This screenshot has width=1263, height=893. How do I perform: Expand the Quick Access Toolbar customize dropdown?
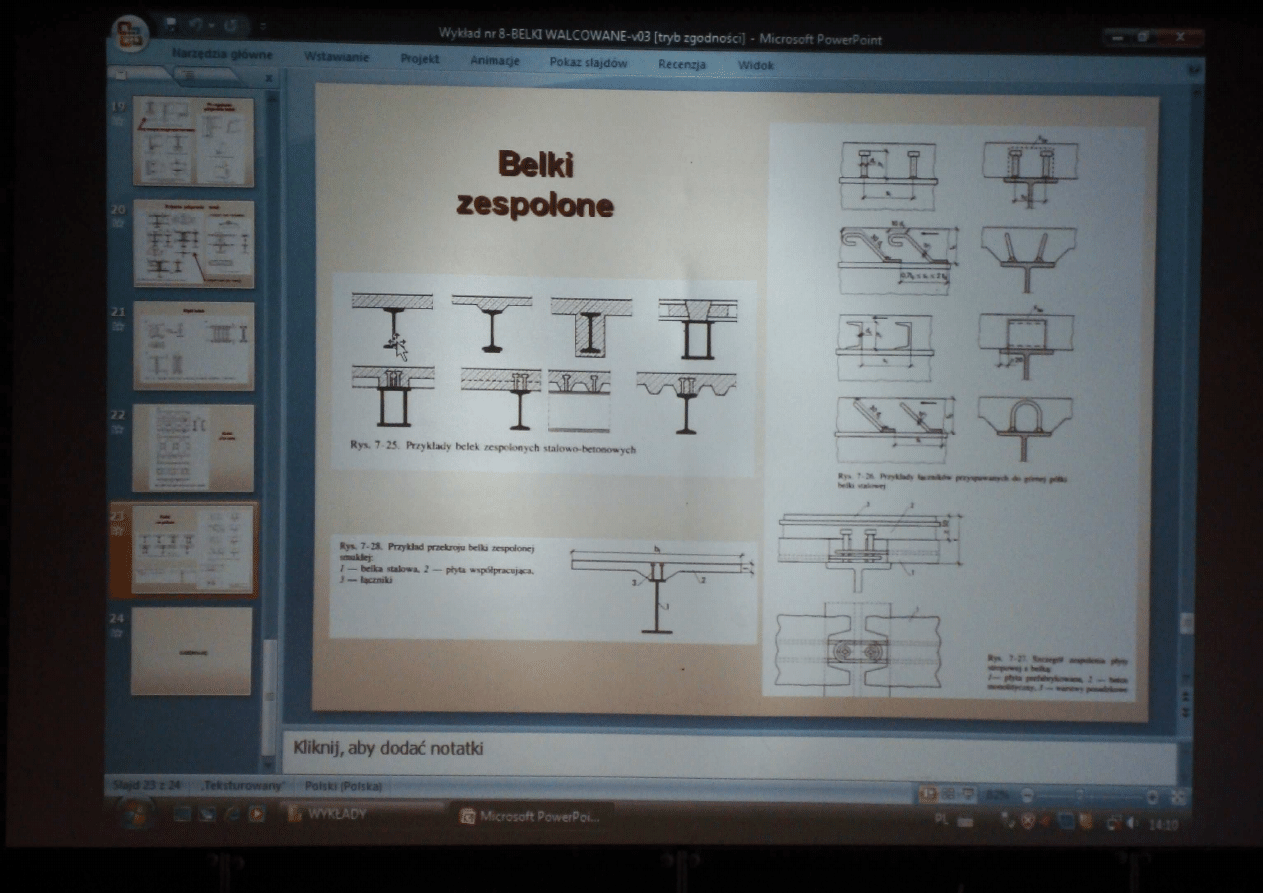pyautogui.click(x=263, y=25)
